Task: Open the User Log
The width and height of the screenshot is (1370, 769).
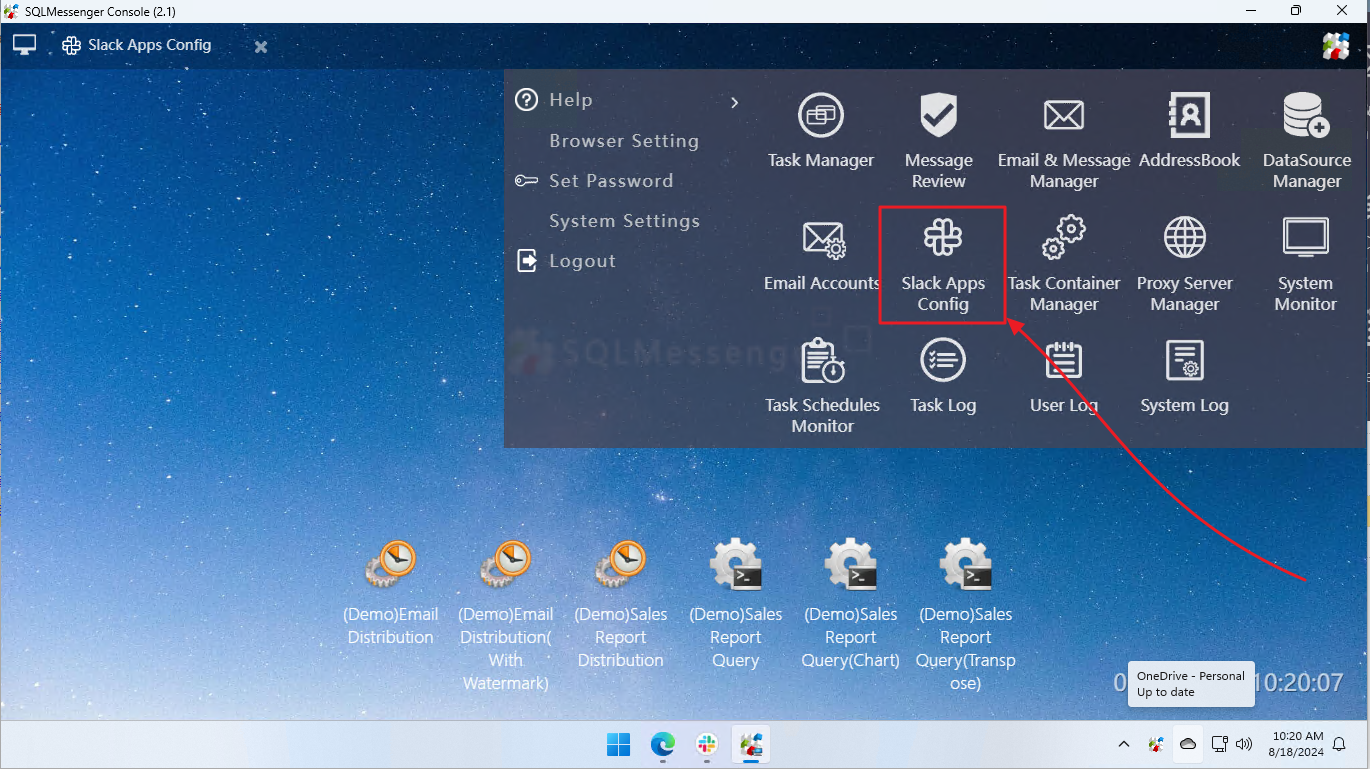Action: (1064, 377)
